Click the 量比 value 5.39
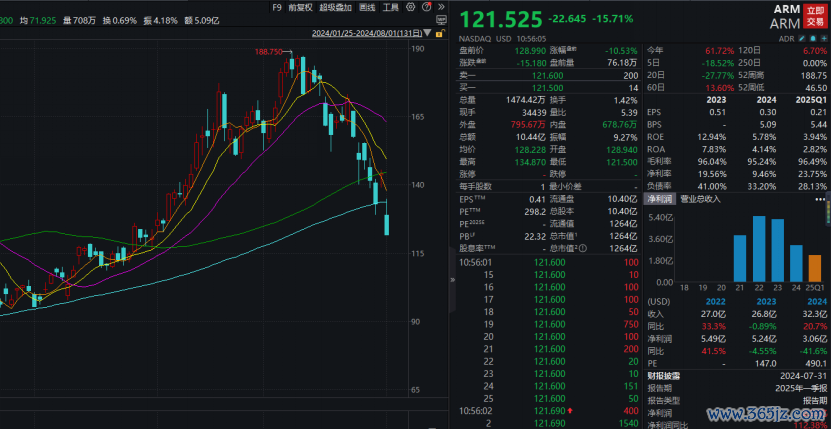This screenshot has width=831, height=429. [x=629, y=112]
